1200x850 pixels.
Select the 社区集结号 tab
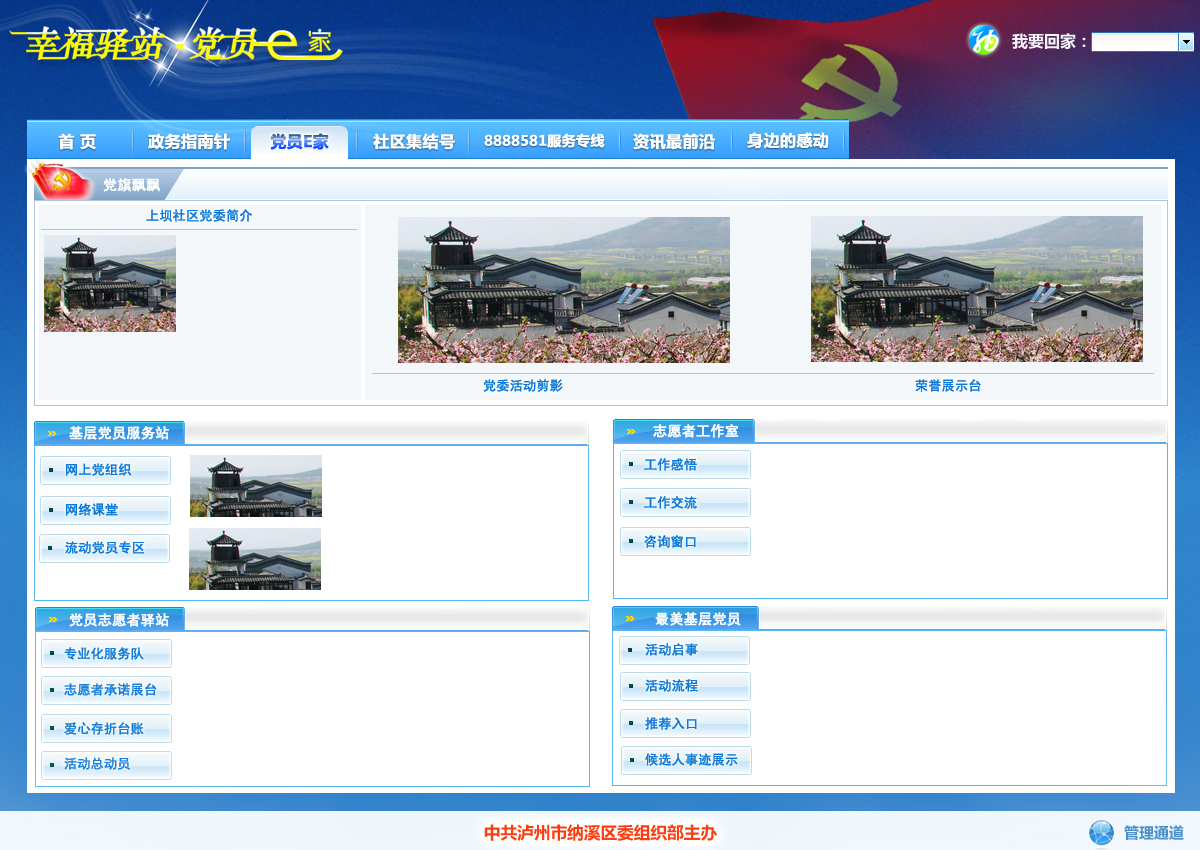tap(413, 142)
